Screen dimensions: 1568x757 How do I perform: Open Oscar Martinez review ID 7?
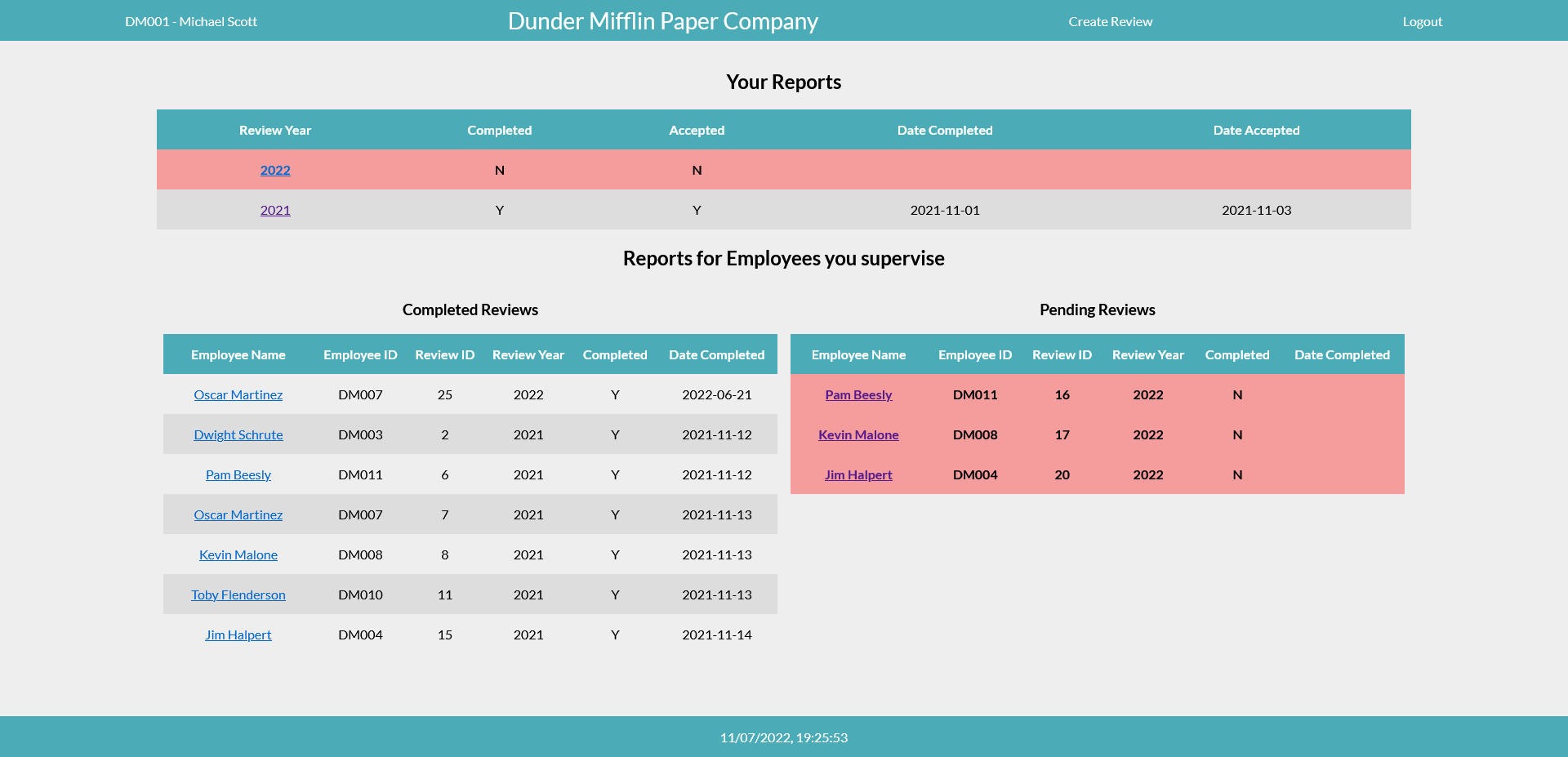238,514
